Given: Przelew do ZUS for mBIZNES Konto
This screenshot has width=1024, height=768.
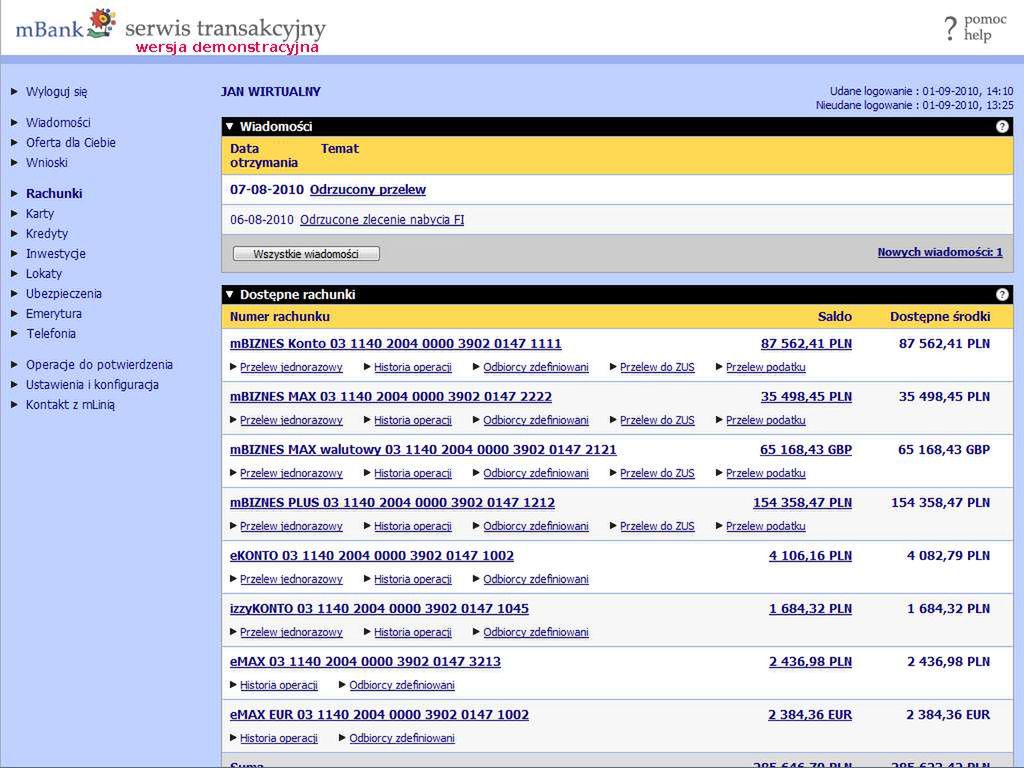Looking at the screenshot, I should pyautogui.click(x=657, y=367).
